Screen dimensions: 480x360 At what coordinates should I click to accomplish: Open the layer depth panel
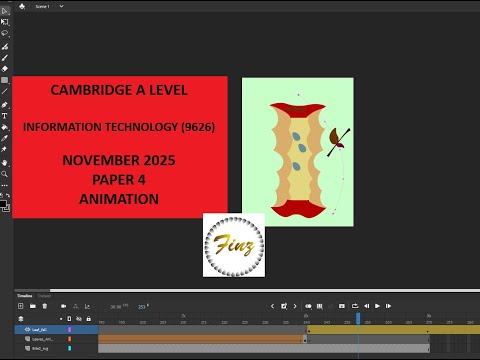(x=87, y=306)
